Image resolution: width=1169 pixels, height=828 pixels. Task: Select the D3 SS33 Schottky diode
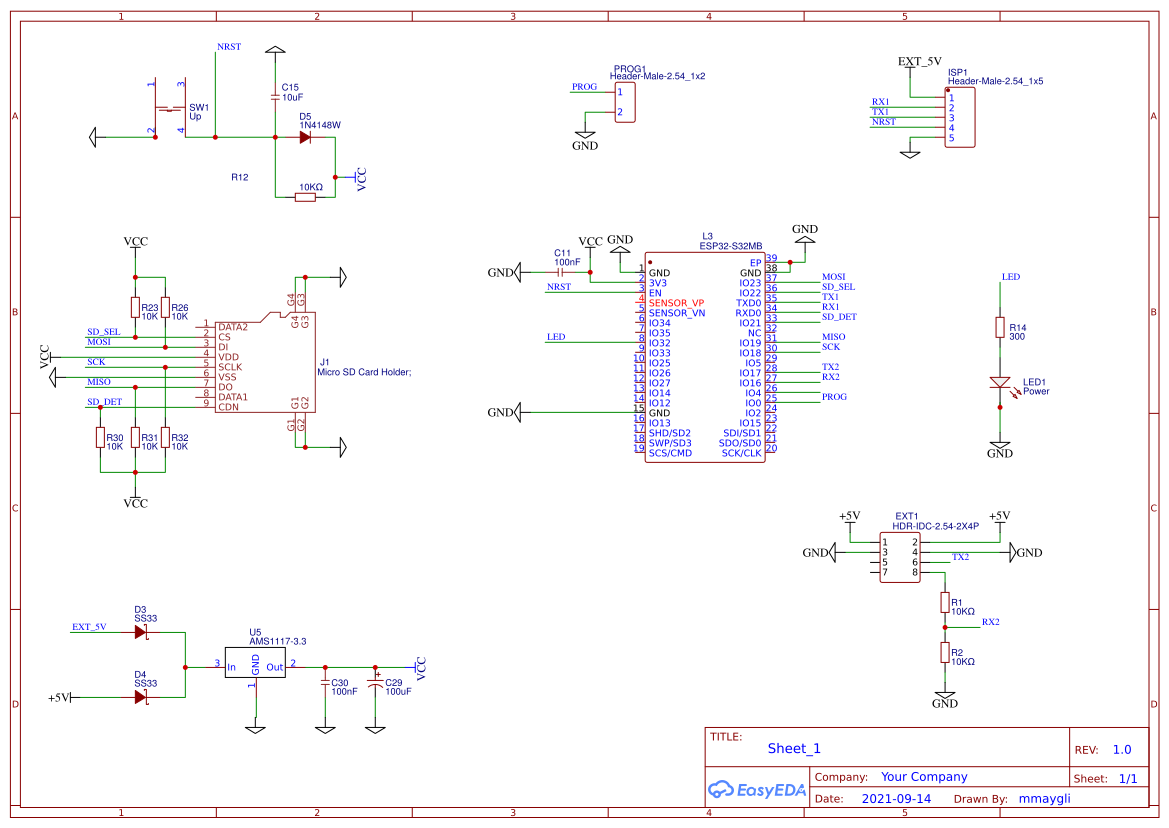(141, 632)
